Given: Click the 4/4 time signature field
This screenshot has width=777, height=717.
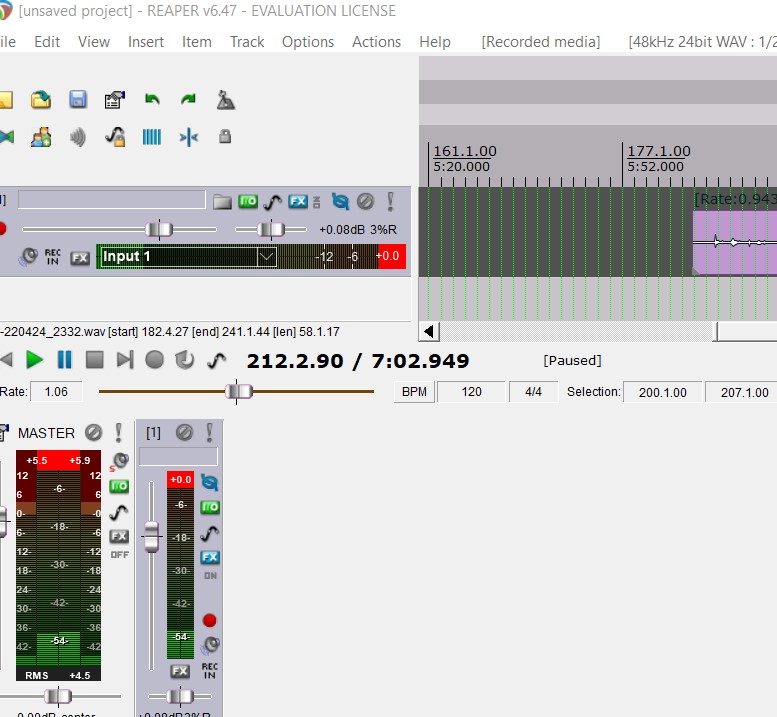Looking at the screenshot, I should click(533, 391).
